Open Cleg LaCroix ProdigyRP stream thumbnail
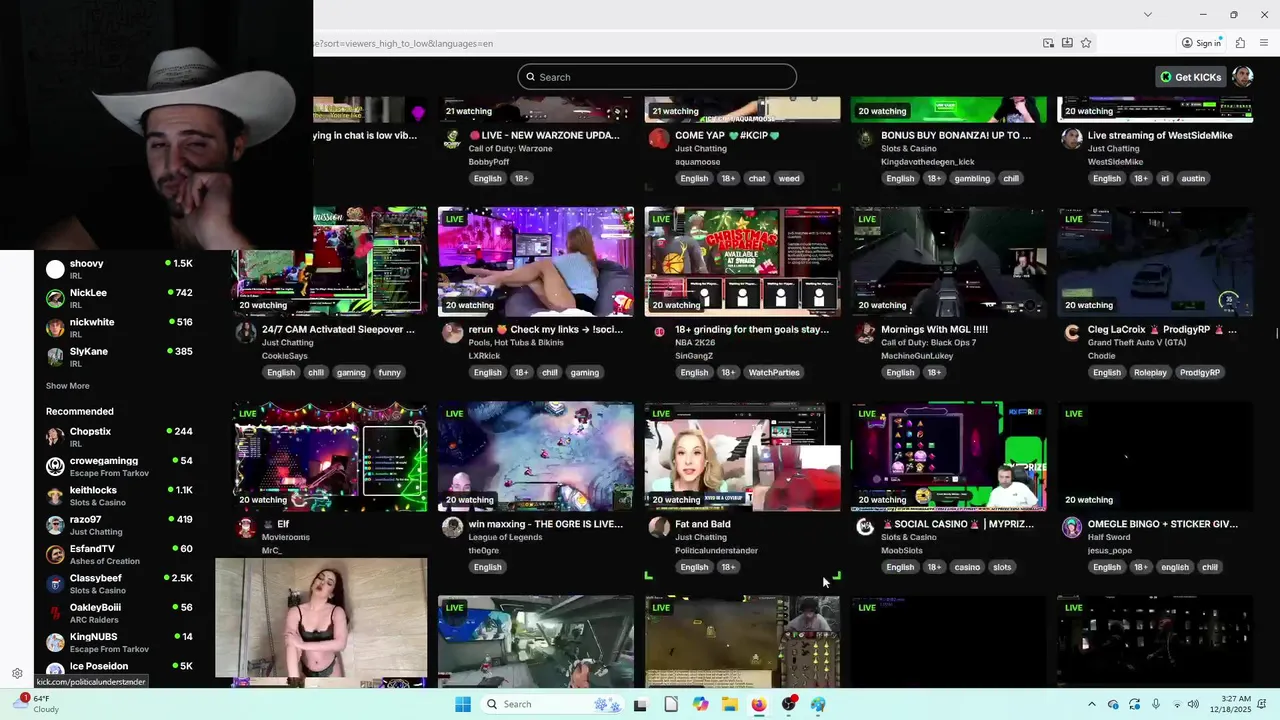1280x720 pixels. 1155,262
